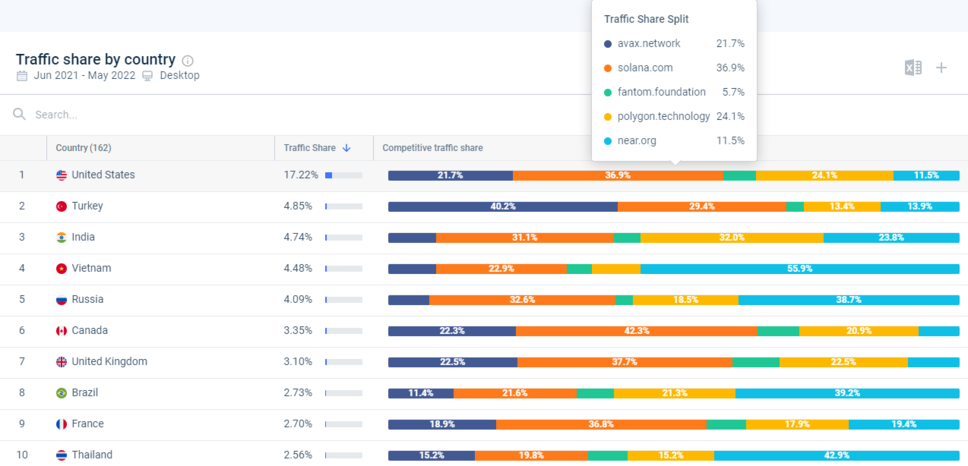968x466 pixels.
Task: Click United States 36.9% solana bar segment
Action: 618,175
